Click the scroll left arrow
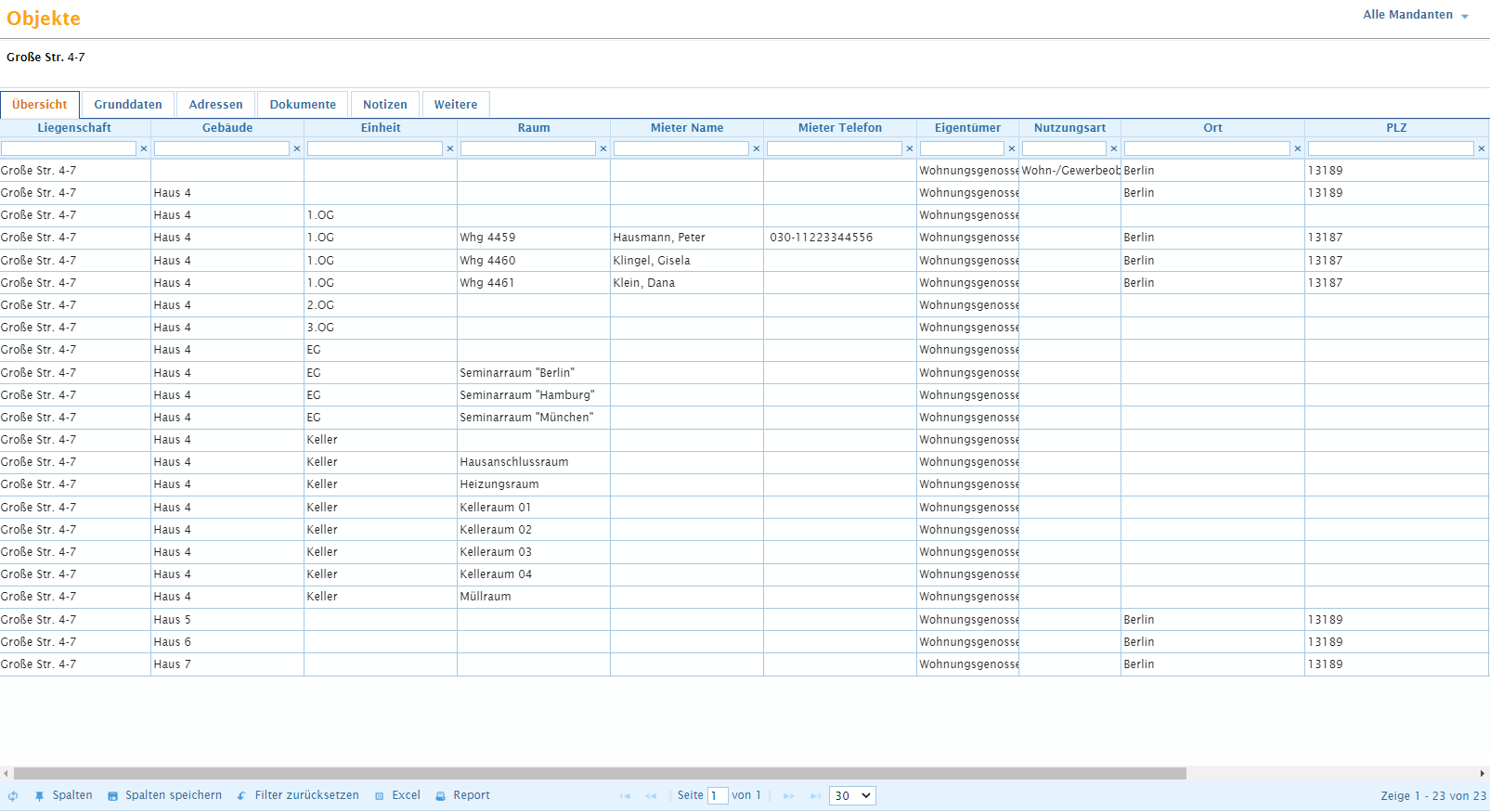Image resolution: width=1490 pixels, height=812 pixels. point(6,773)
